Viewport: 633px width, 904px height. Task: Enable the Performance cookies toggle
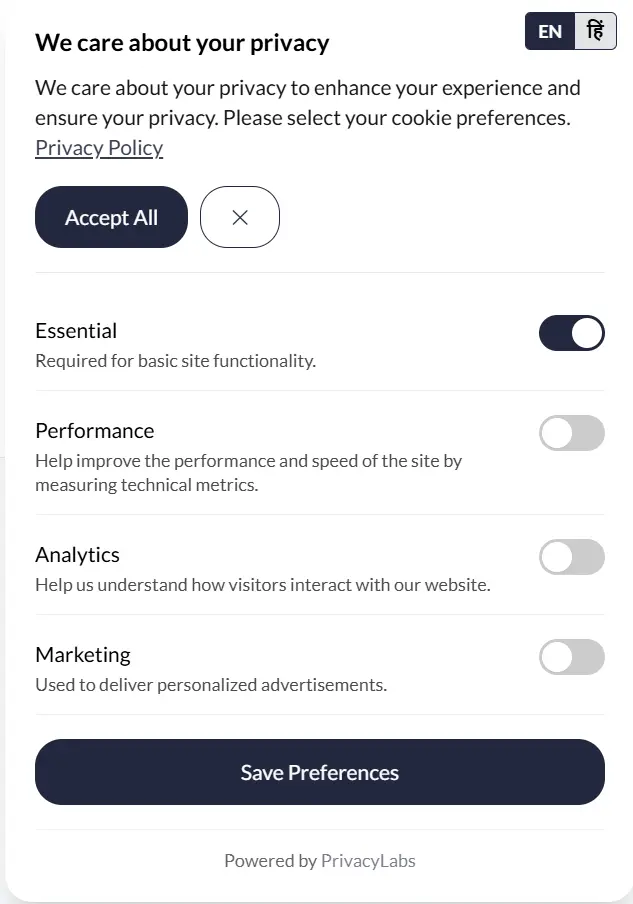pyautogui.click(x=572, y=433)
